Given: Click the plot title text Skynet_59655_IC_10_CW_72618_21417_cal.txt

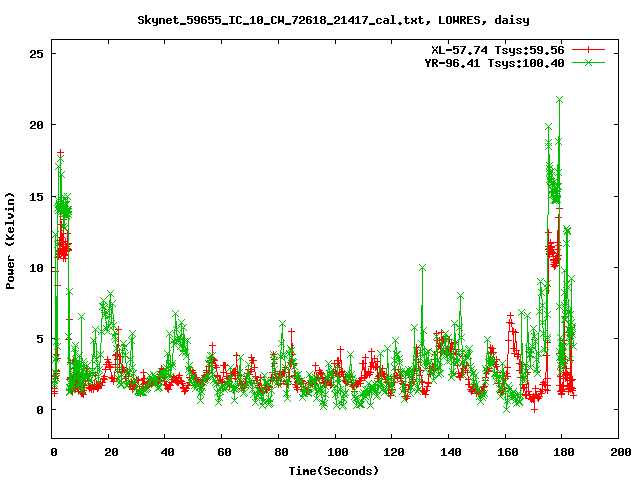Looking at the screenshot, I should [284, 20].
